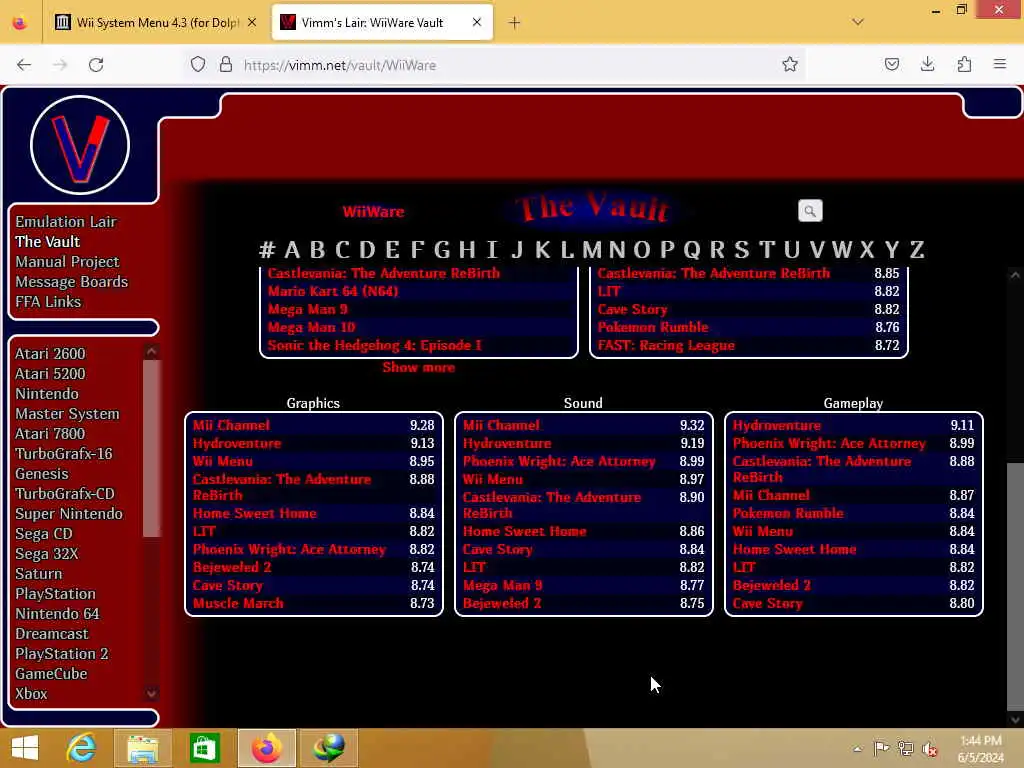Select Nintendo 64 in the console list
The image size is (1024, 768).
pos(57,614)
